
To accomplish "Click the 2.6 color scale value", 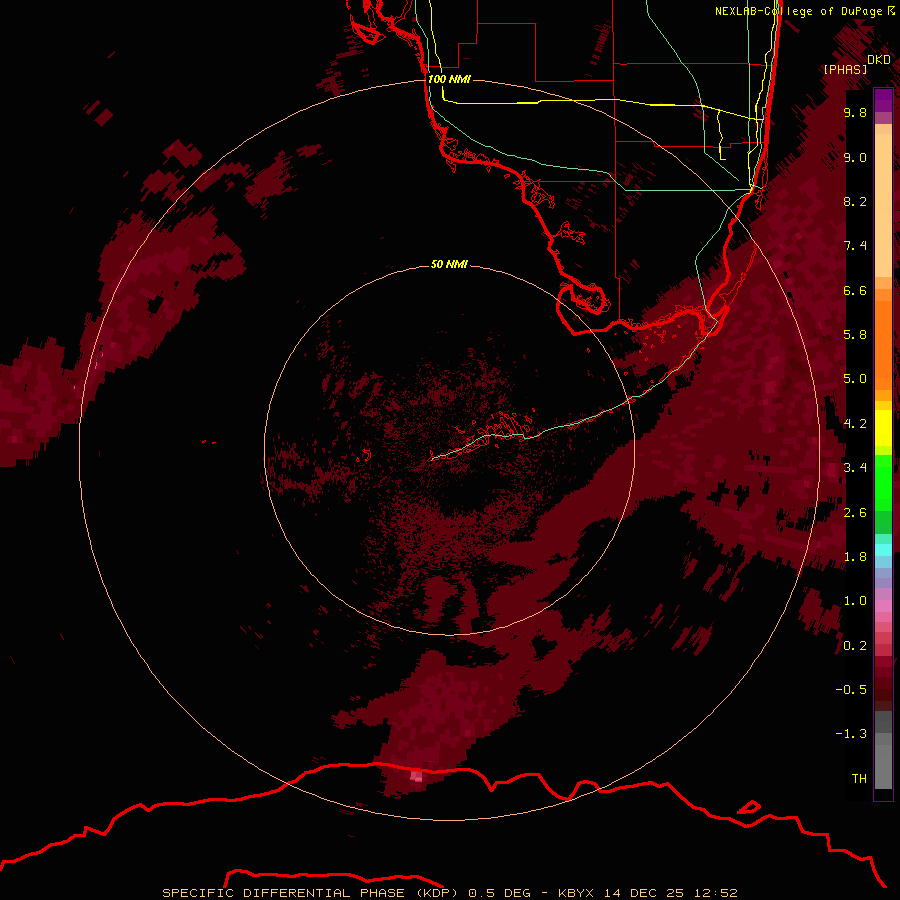I will [855, 513].
